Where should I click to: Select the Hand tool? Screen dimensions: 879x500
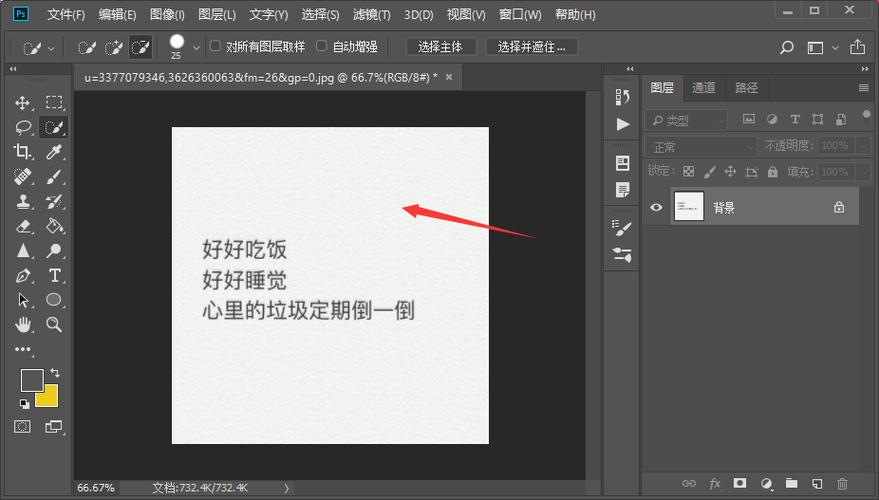(x=23, y=324)
